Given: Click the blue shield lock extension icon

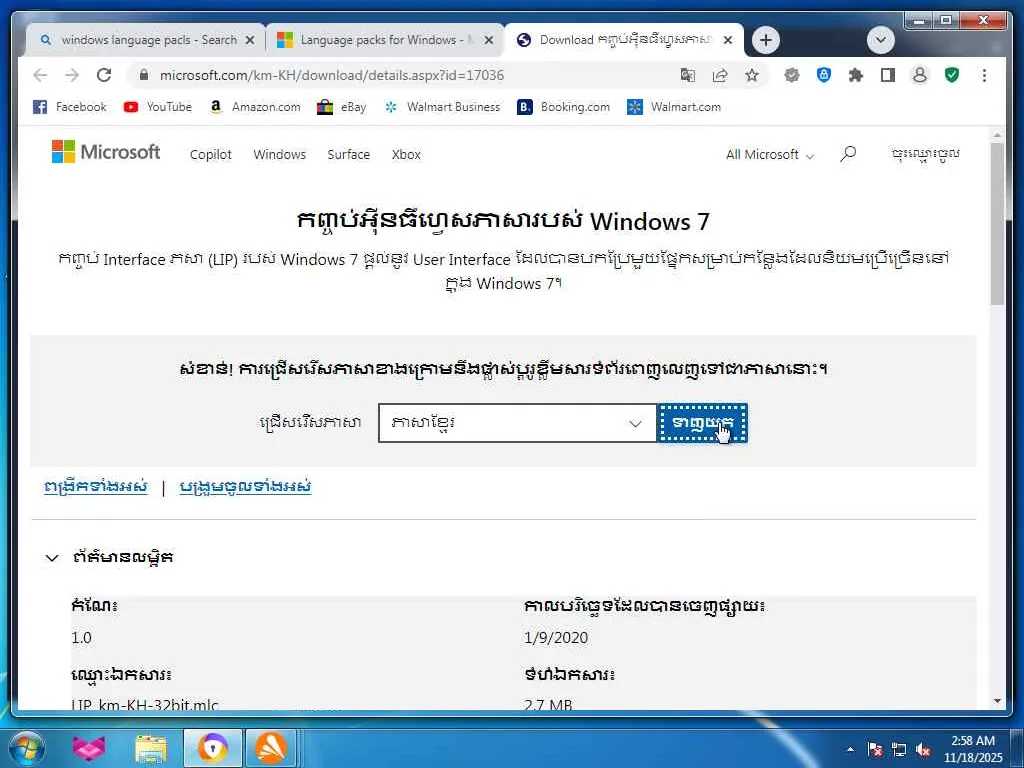Looking at the screenshot, I should pos(824,75).
